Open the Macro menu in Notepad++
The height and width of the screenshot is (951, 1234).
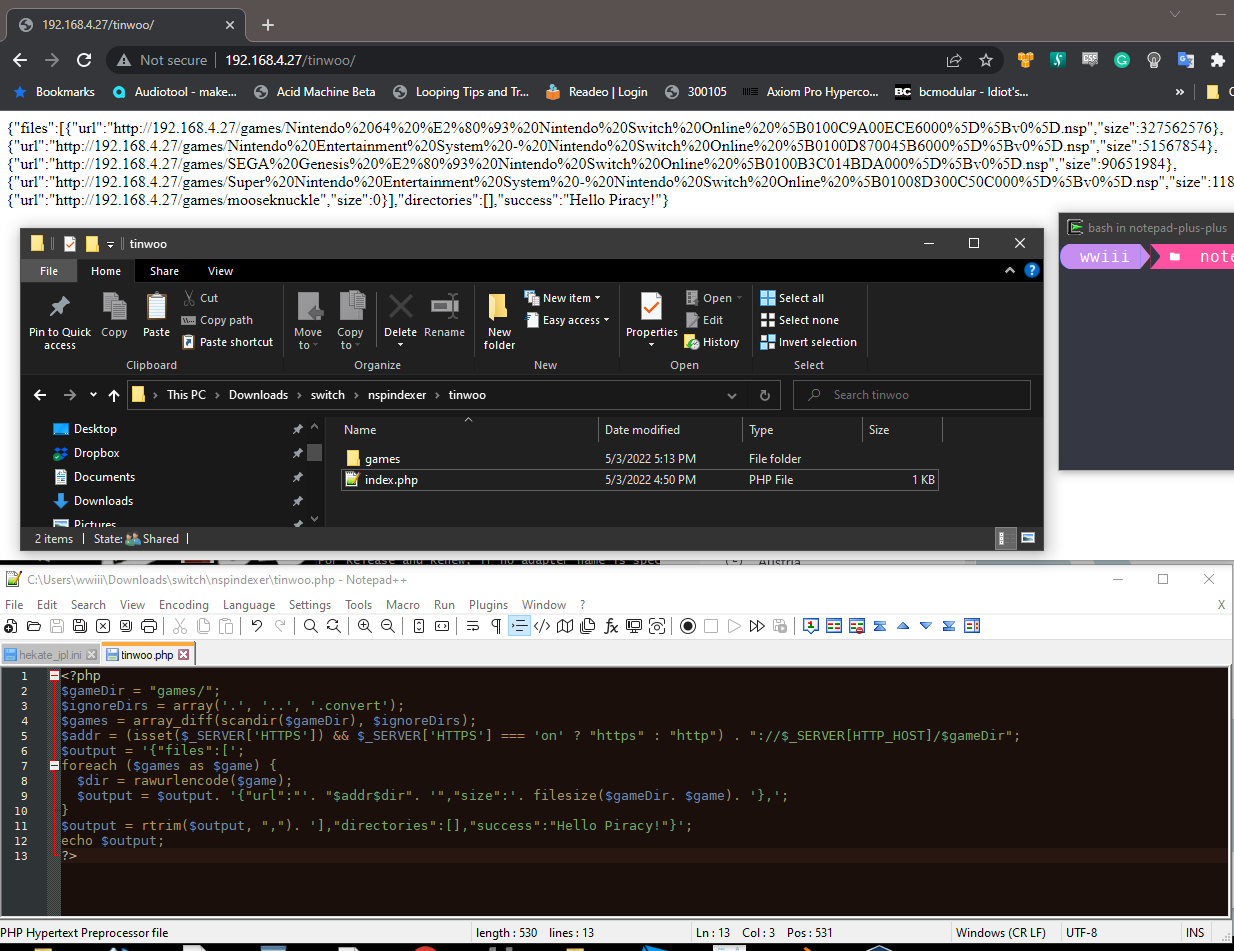403,605
